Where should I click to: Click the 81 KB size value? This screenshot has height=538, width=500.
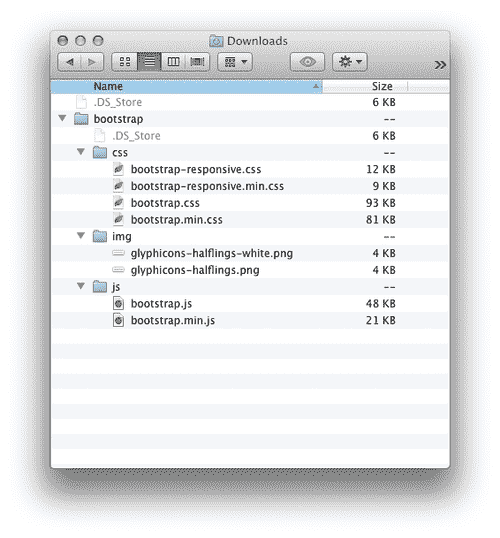[381, 220]
